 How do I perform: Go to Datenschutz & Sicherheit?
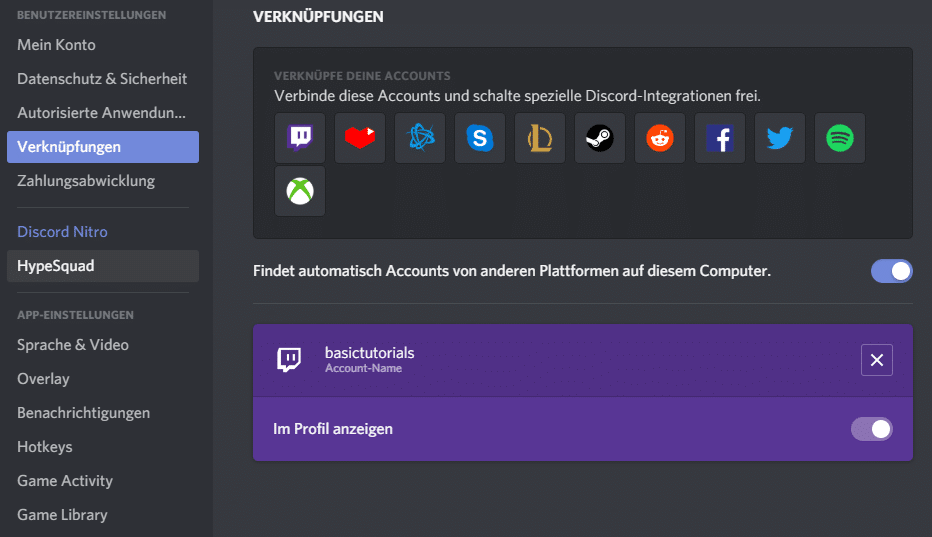tap(102, 79)
